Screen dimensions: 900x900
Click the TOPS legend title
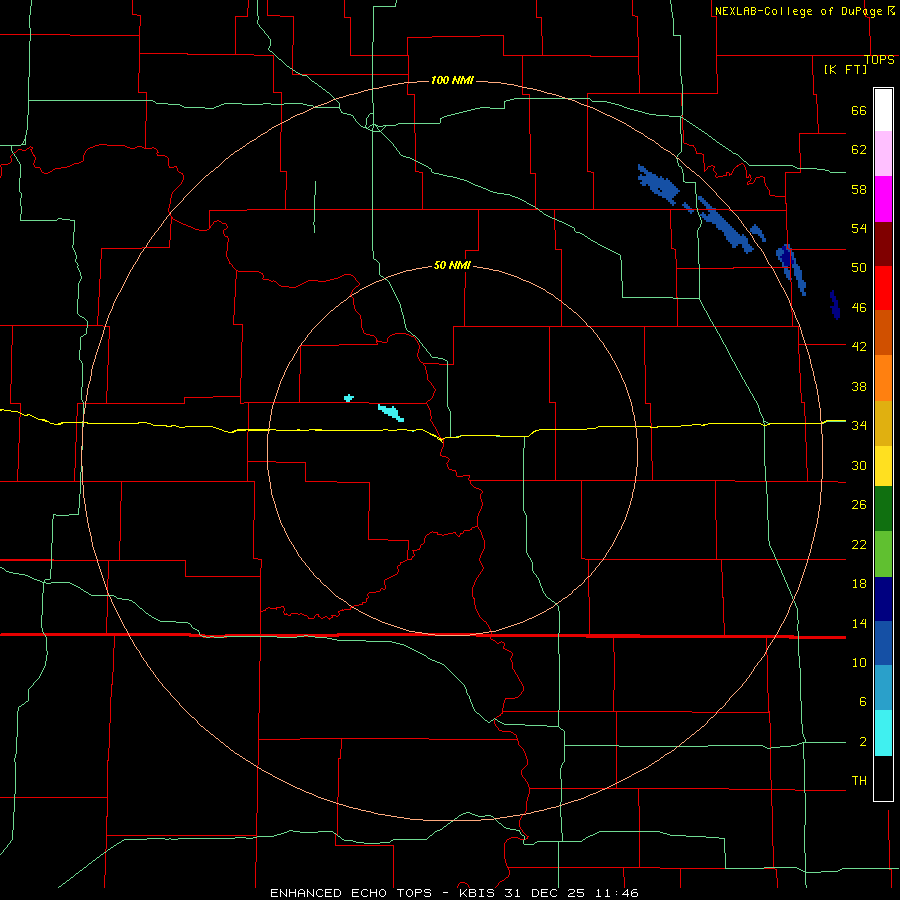[x=879, y=60]
